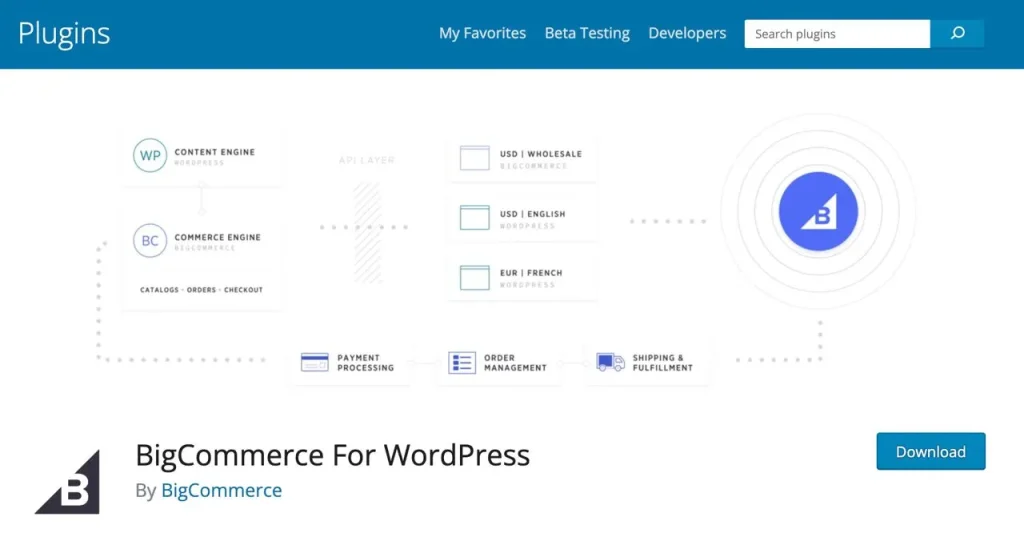Click the Plugins header title
This screenshot has height=549, width=1024.
[x=64, y=34]
